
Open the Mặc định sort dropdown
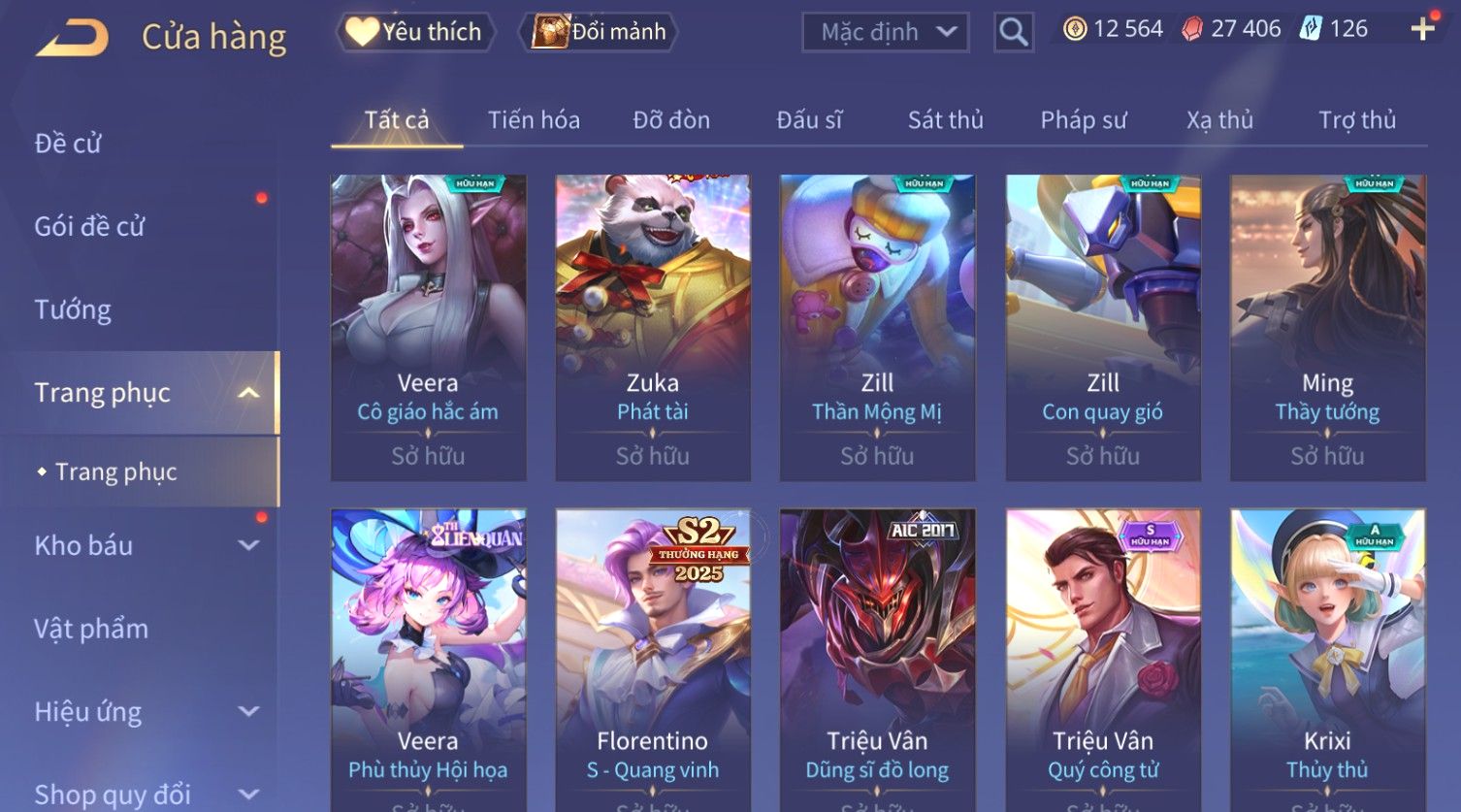886,32
